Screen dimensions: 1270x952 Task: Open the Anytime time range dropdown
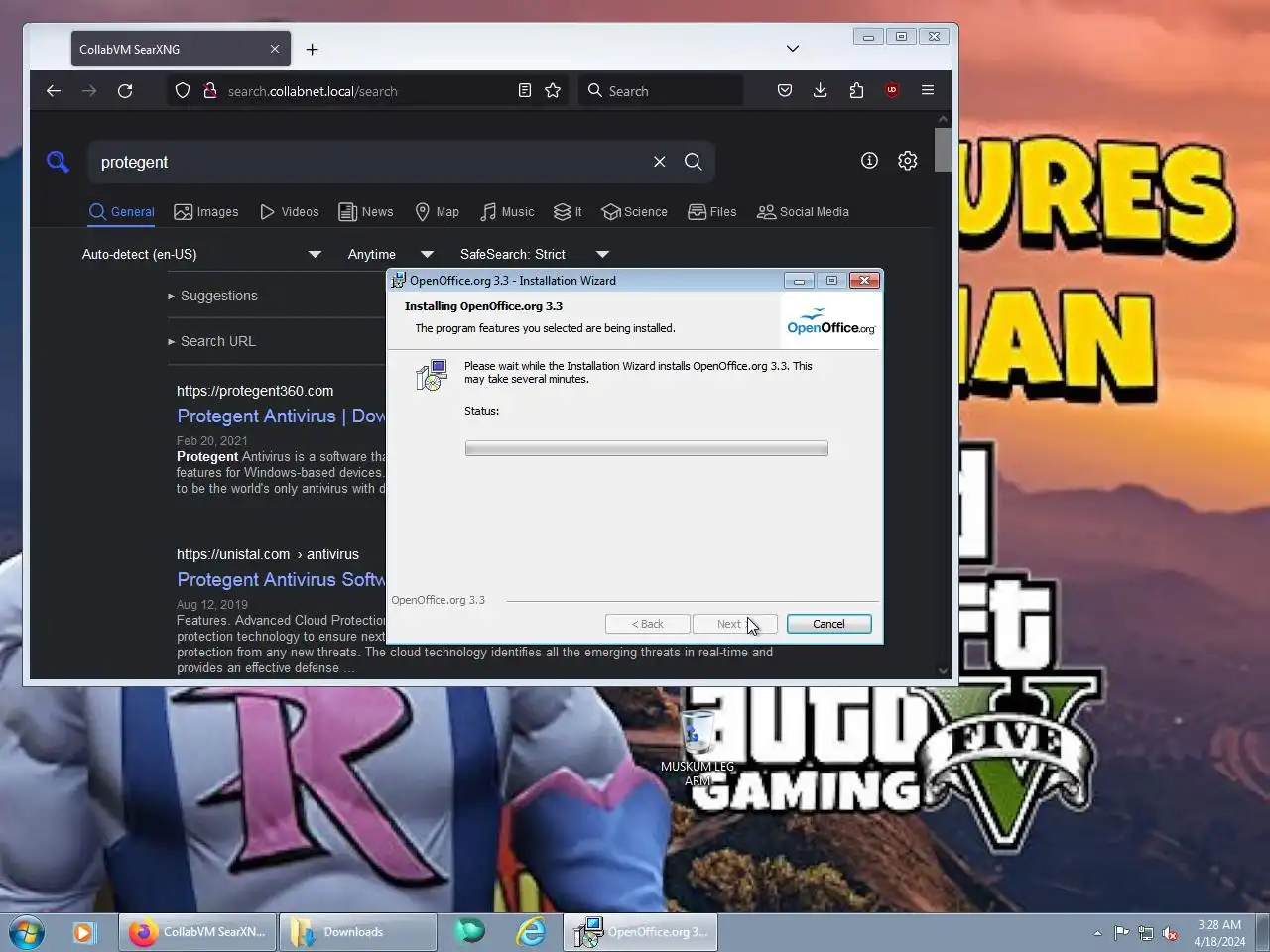coord(390,254)
